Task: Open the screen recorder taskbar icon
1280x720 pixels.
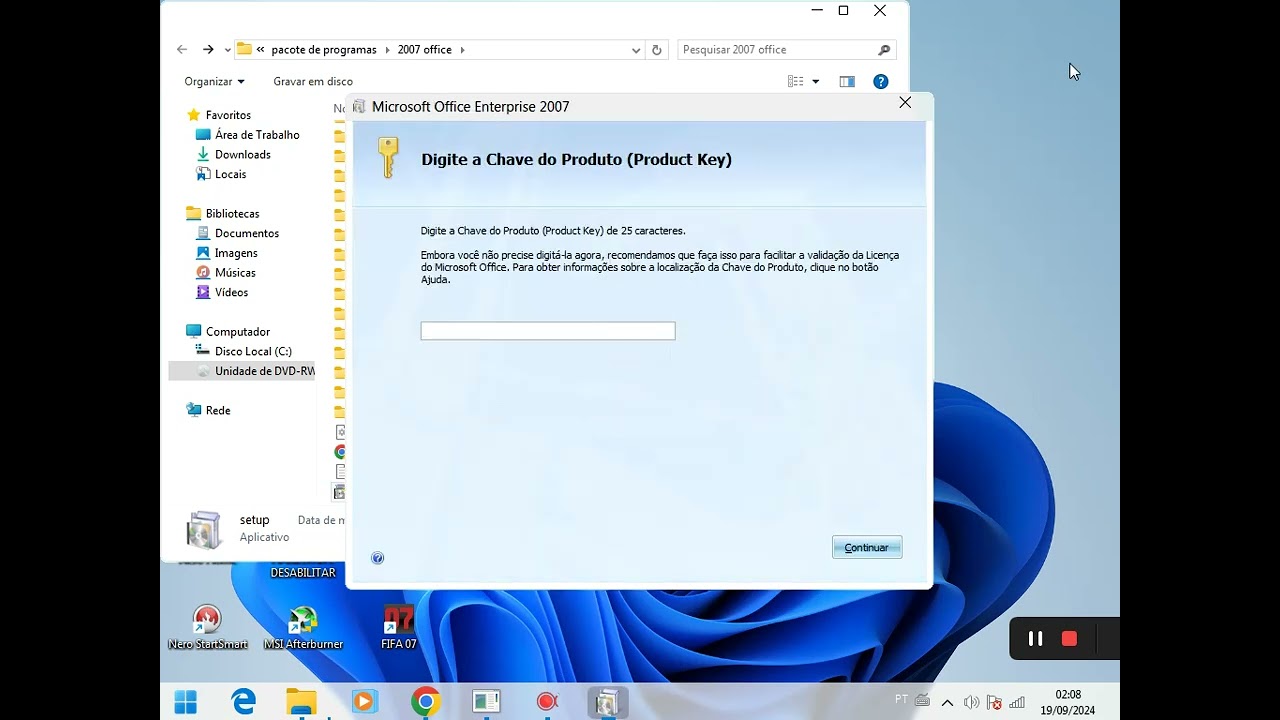Action: pos(546,702)
